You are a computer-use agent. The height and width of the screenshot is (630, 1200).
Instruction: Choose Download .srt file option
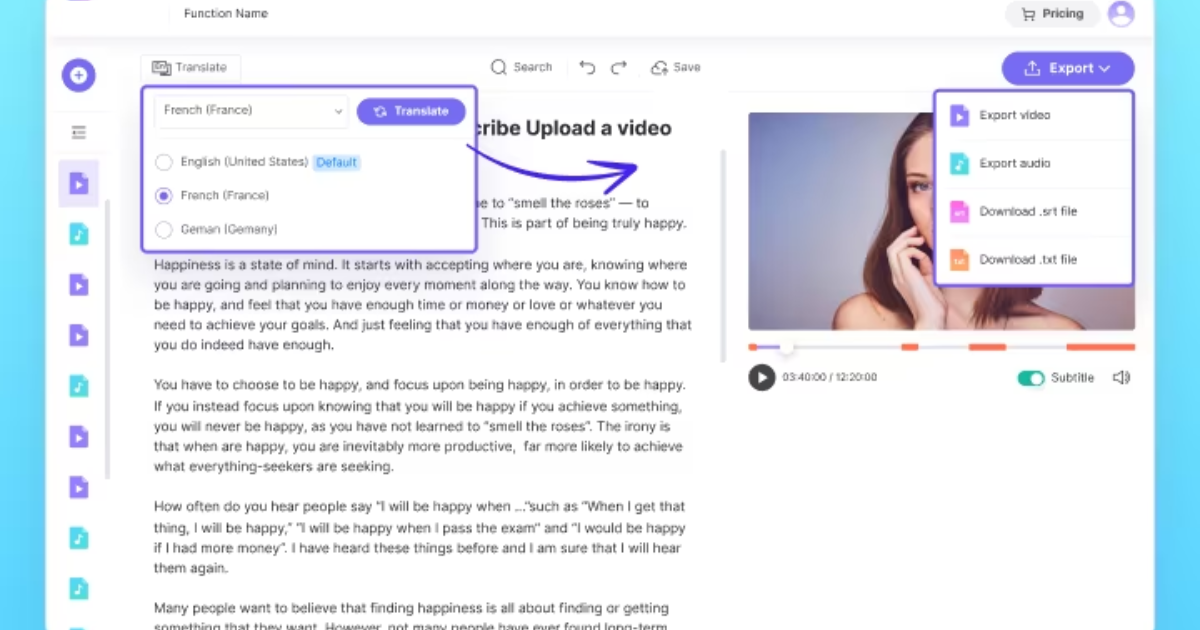point(1027,211)
